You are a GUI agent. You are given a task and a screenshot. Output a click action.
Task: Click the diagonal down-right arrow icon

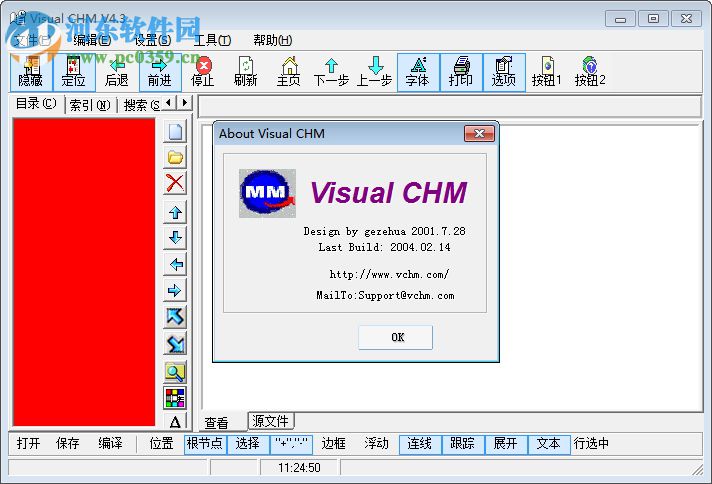[x=175, y=344]
